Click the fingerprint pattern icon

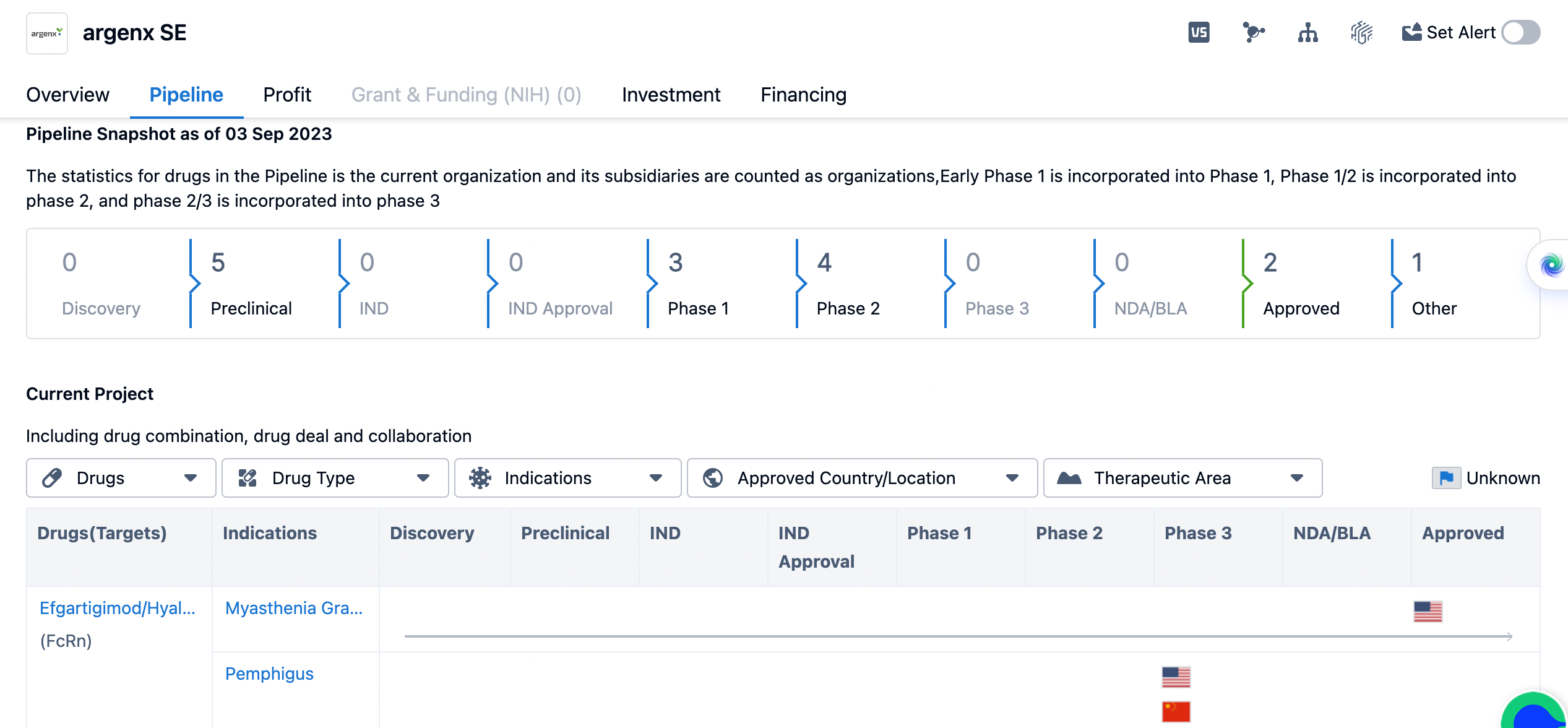(x=1361, y=33)
